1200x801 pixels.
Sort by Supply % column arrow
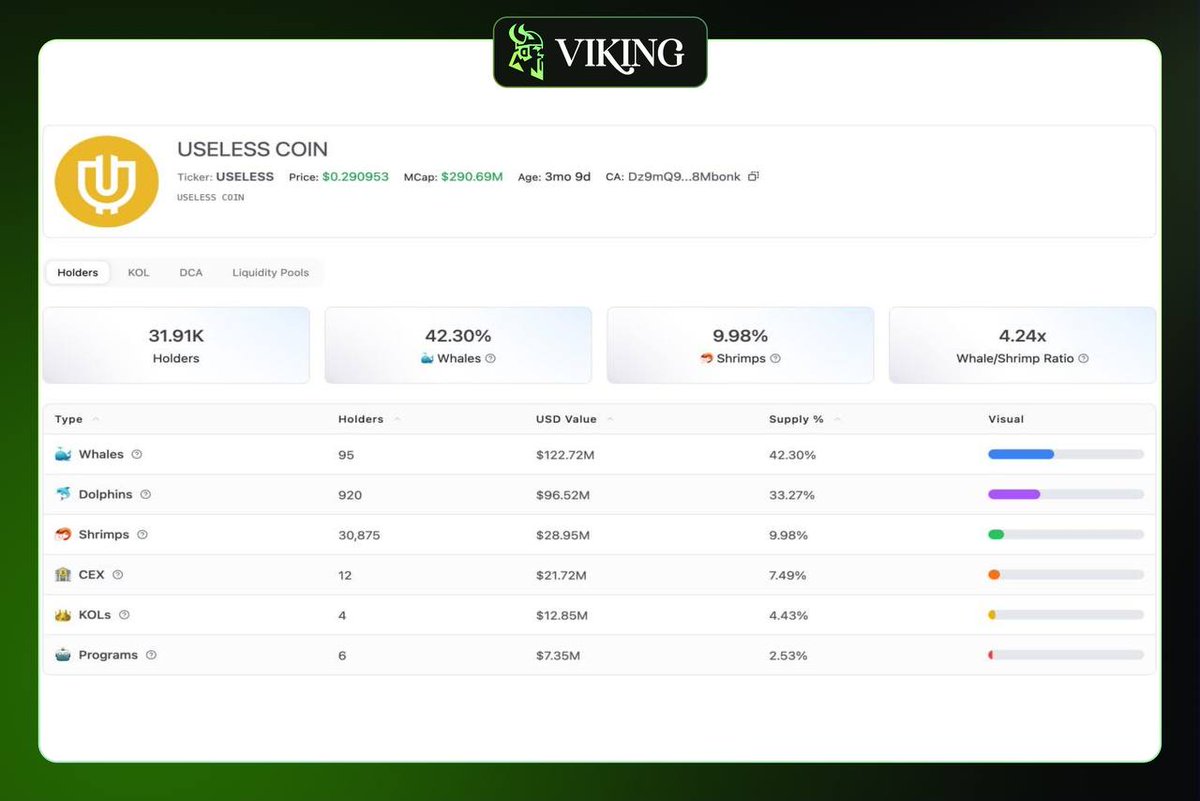click(x=837, y=419)
